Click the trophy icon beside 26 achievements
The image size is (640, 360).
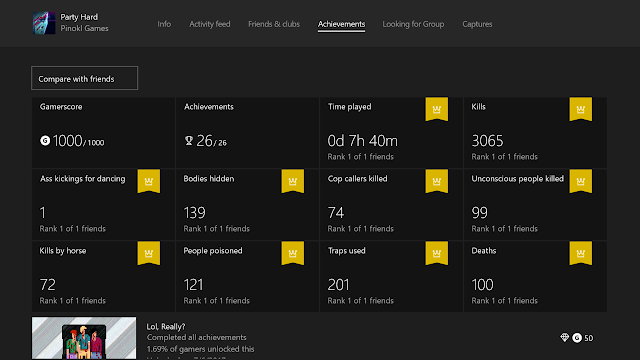click(x=189, y=141)
